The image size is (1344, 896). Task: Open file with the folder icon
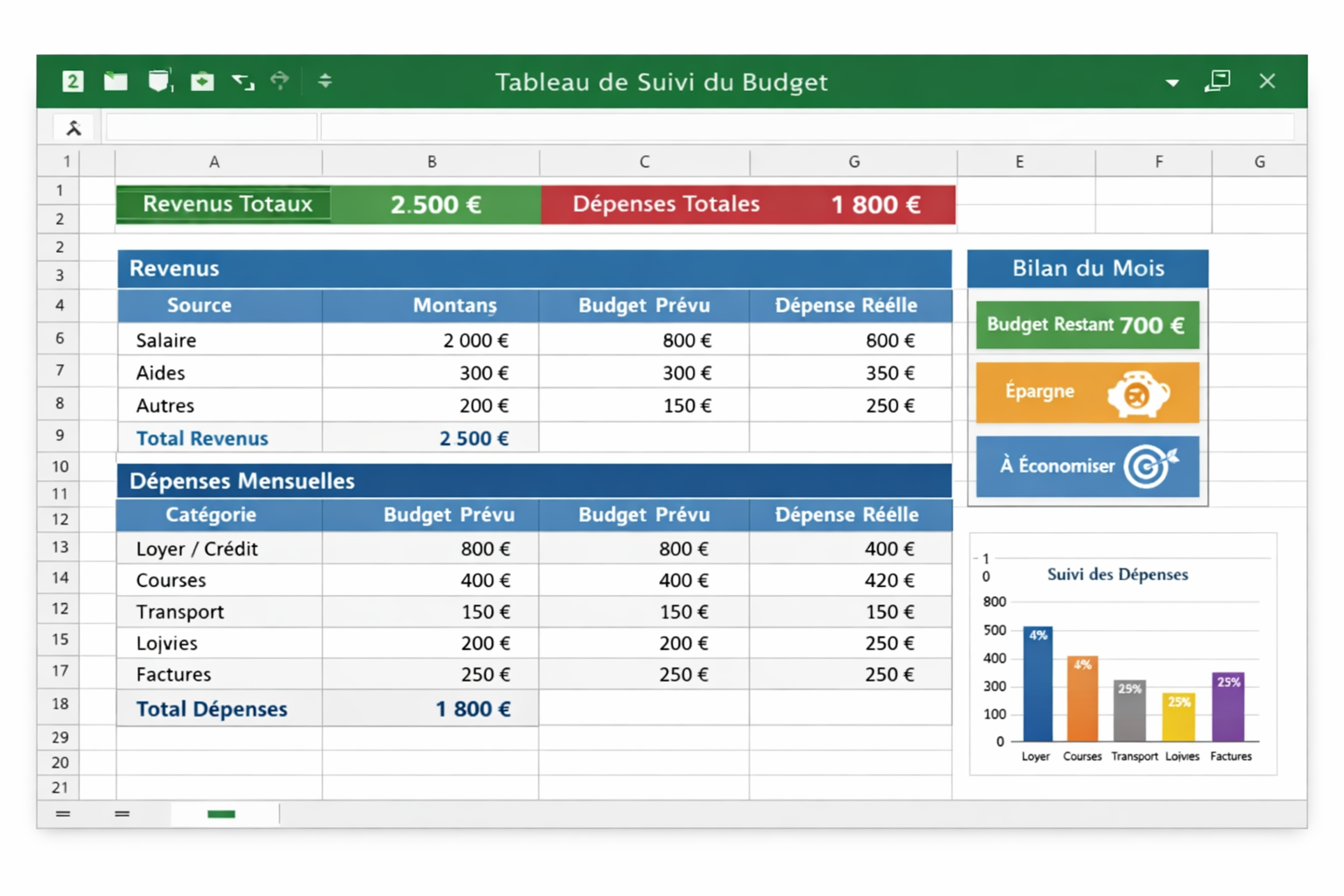(x=115, y=81)
